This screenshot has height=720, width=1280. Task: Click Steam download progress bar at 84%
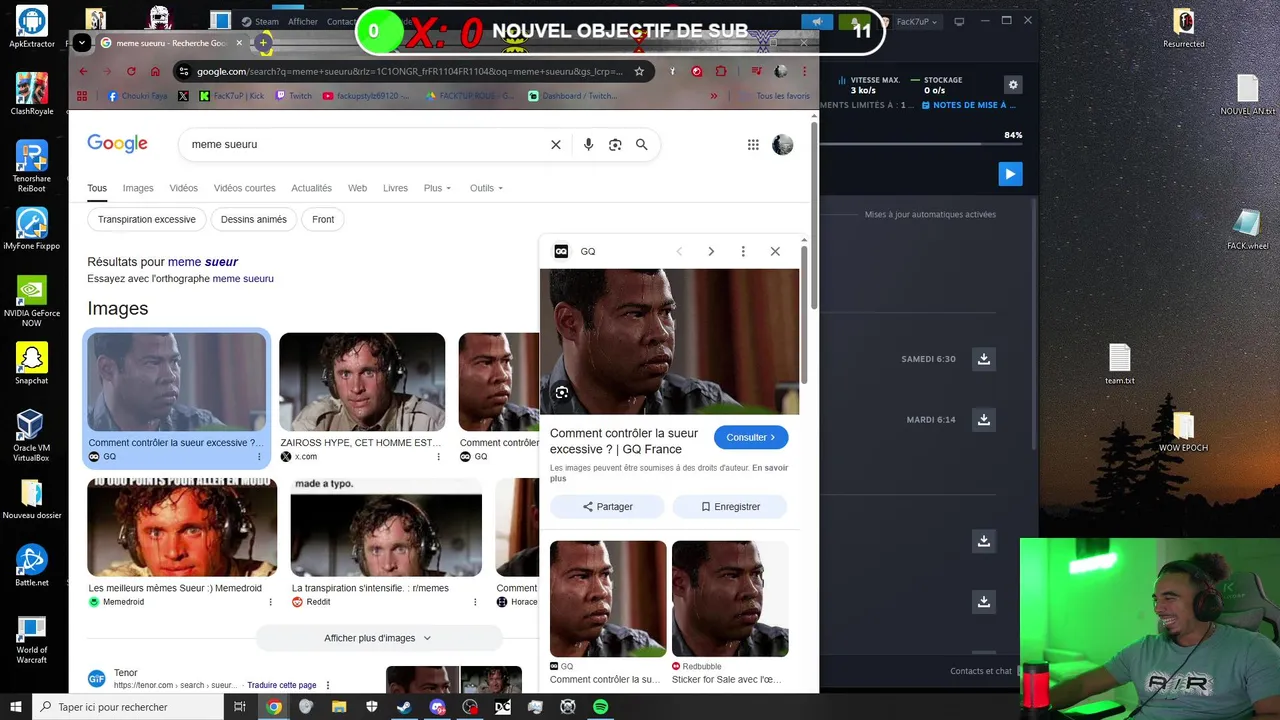point(920,146)
